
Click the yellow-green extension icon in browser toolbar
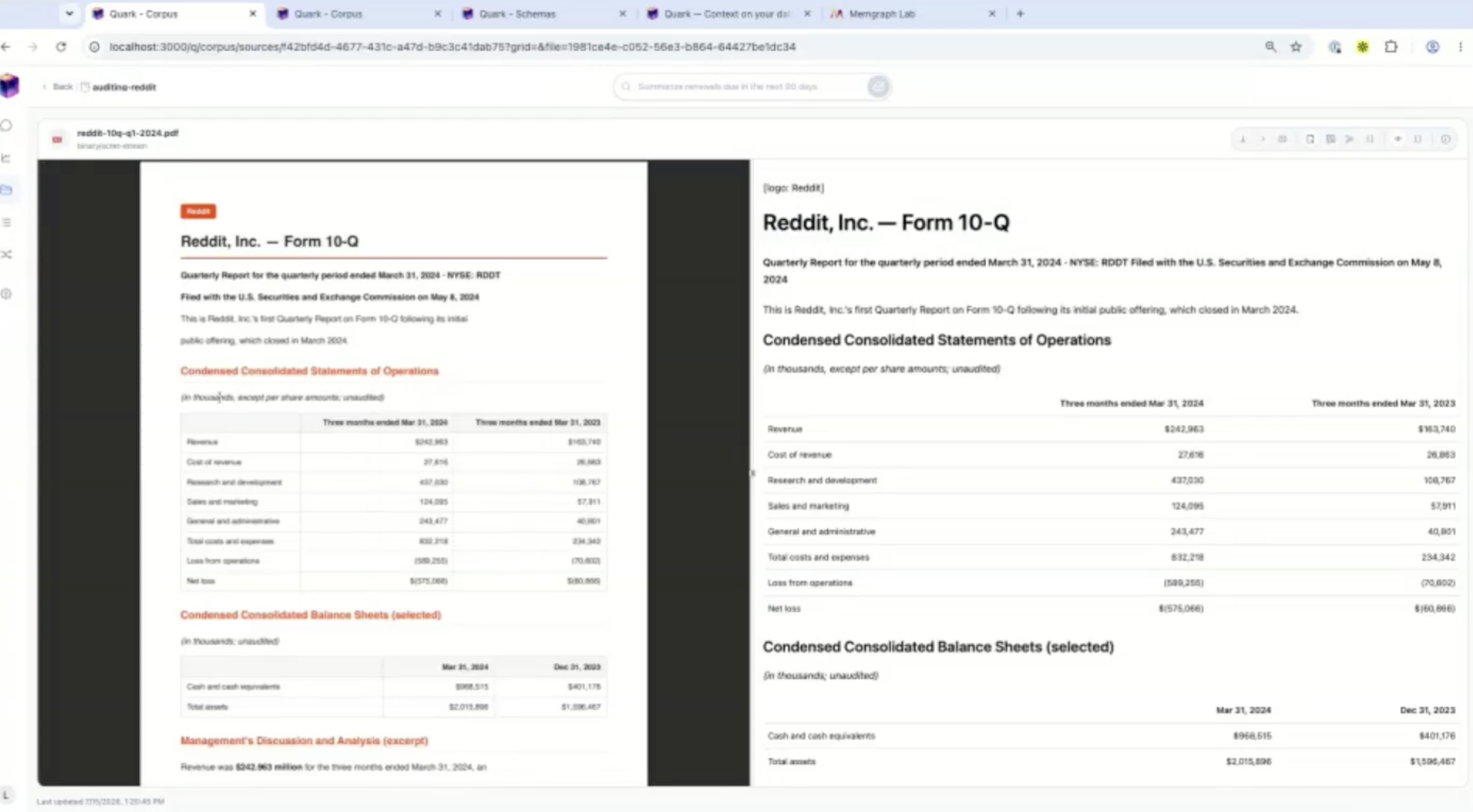1362,47
